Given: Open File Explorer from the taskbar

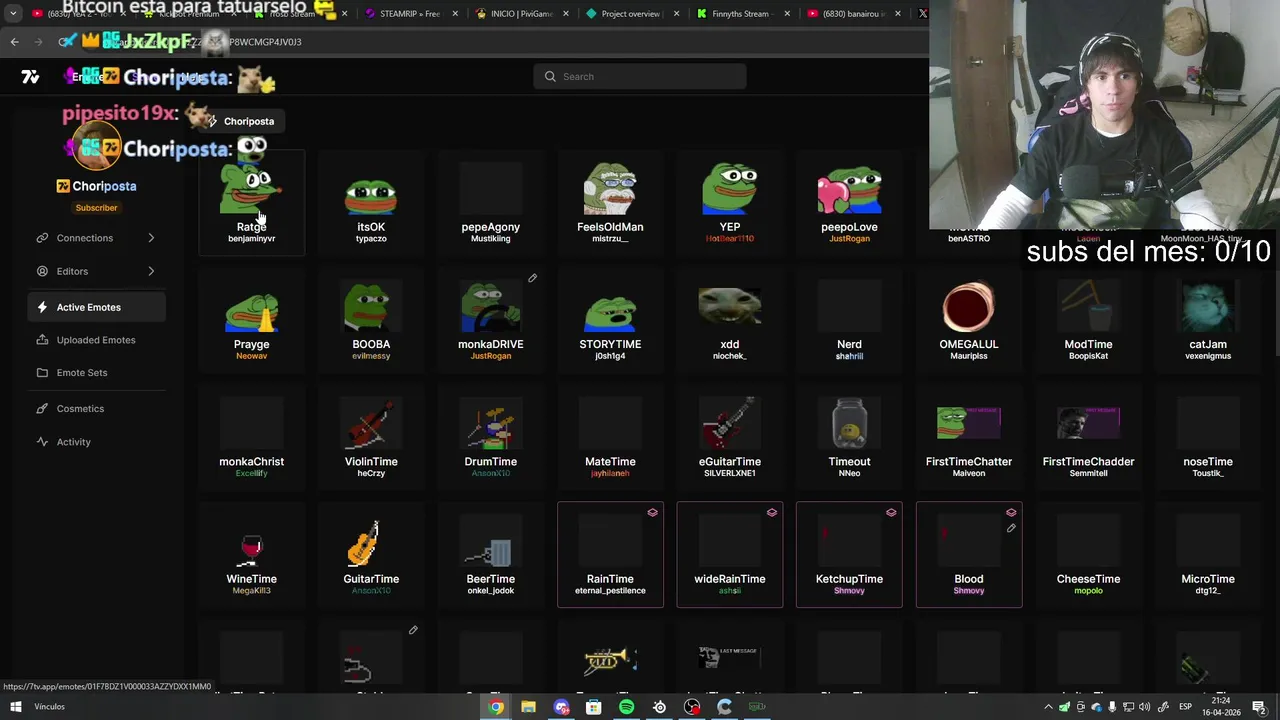Looking at the screenshot, I should 528,707.
